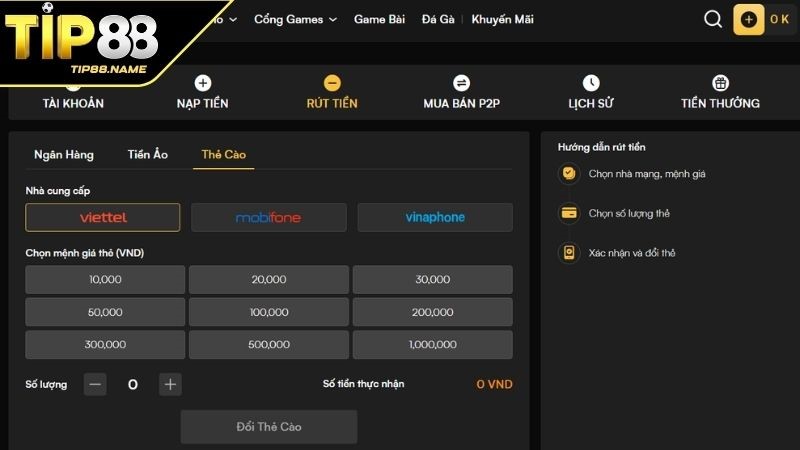The height and width of the screenshot is (450, 800).
Task: Select the 200,000 card value
Action: [433, 312]
